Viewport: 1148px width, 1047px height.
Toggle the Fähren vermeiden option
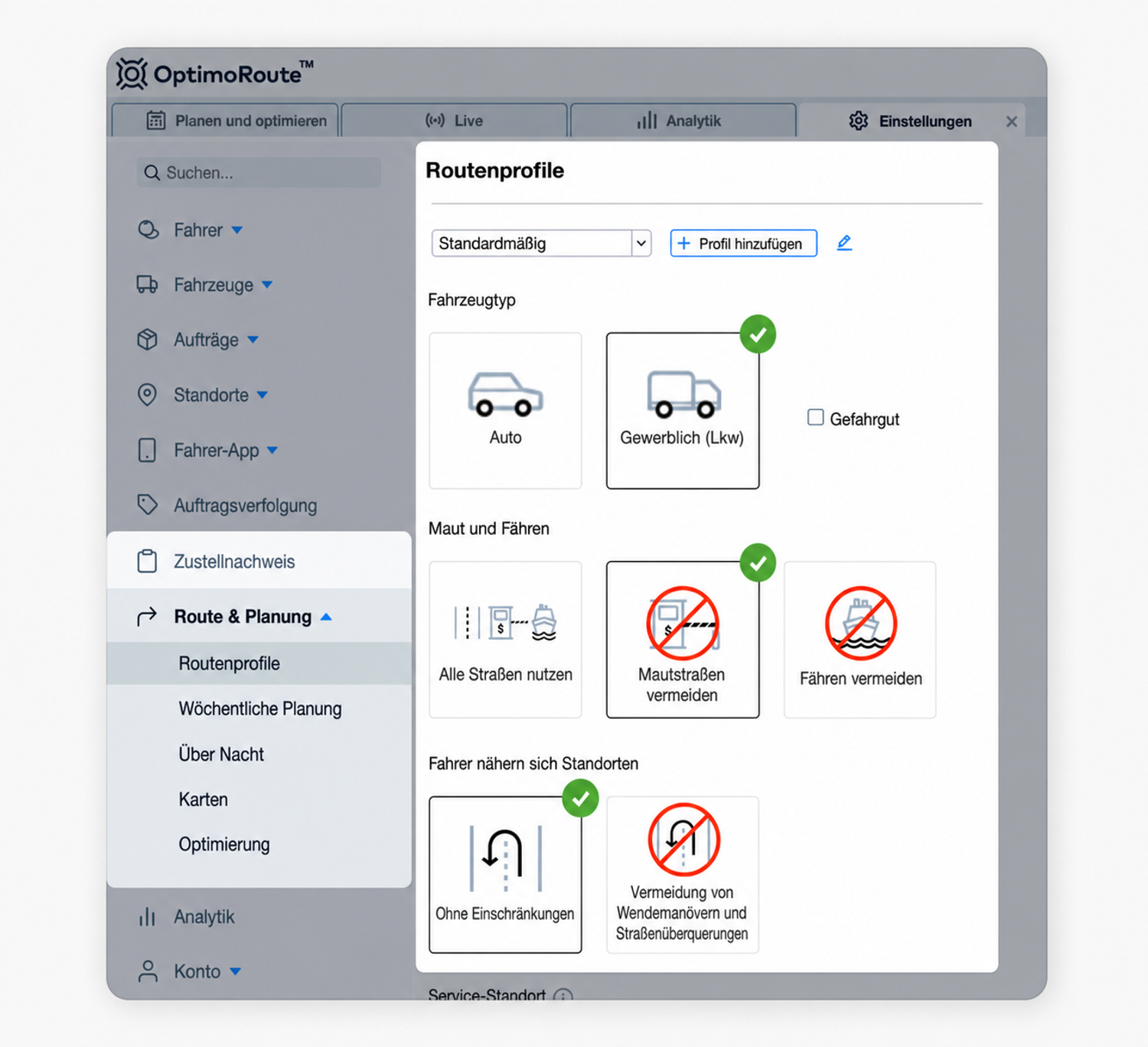point(860,640)
